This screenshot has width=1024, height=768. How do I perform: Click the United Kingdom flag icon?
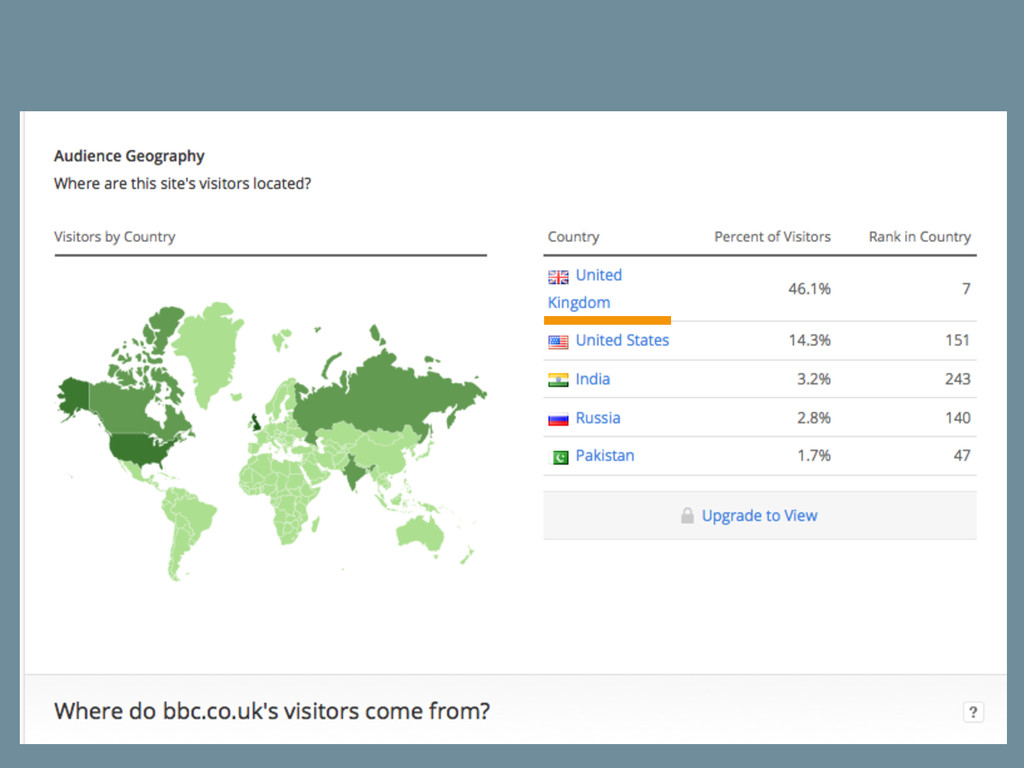coord(558,277)
